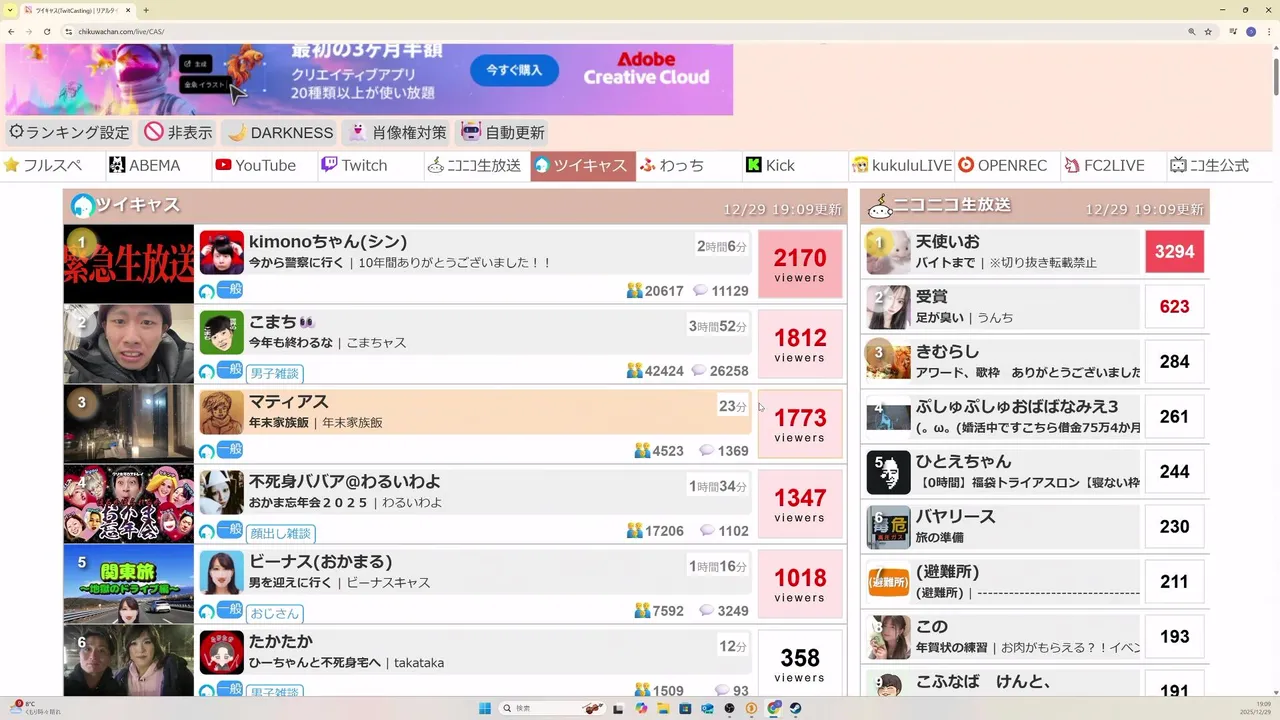
Task: Toggle DARKNESS dark mode
Action: point(280,132)
